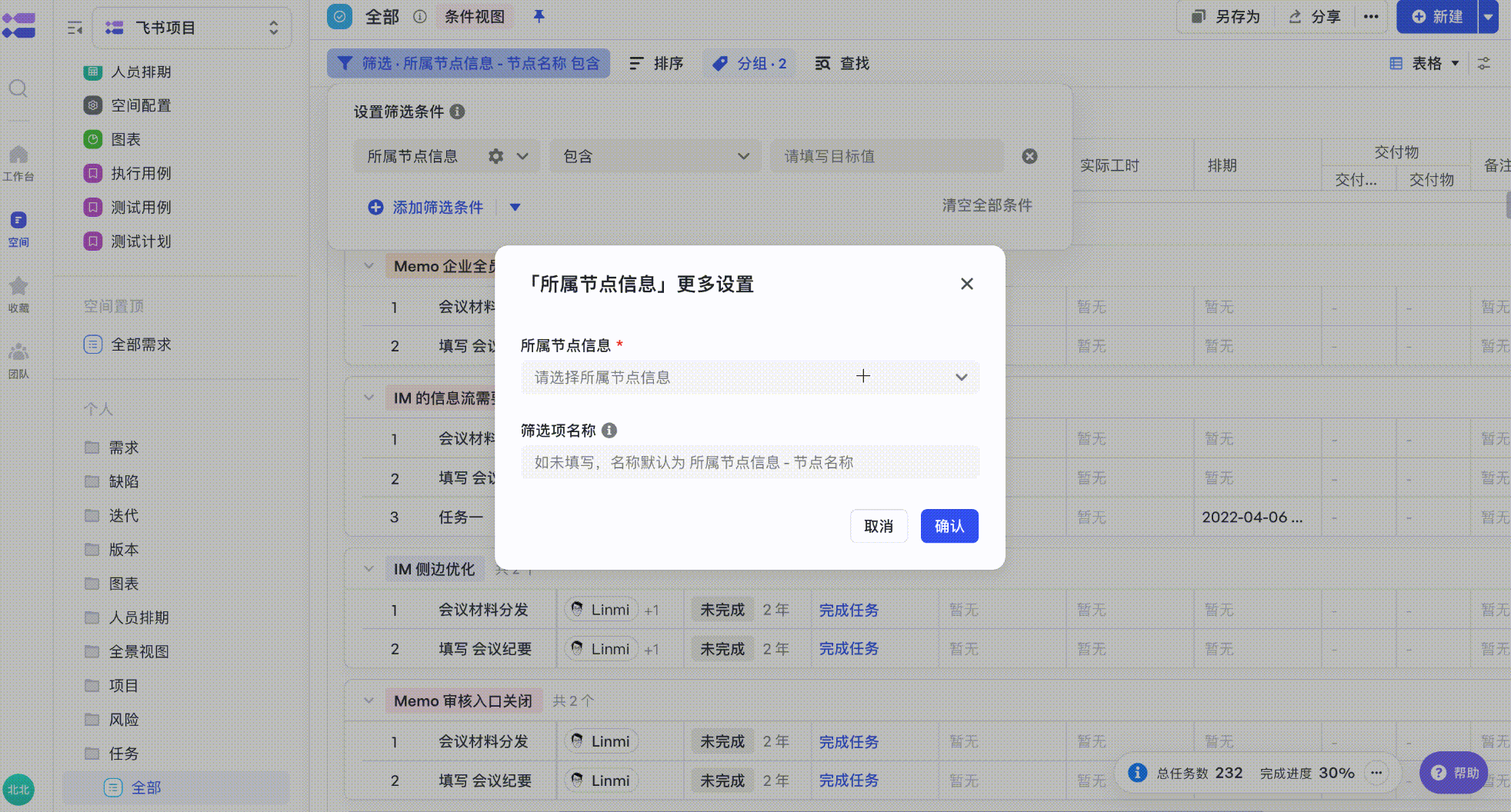The image size is (1511, 812).
Task: Open 请选择所属节点信息 dropdown in dialog
Action: pos(750,377)
